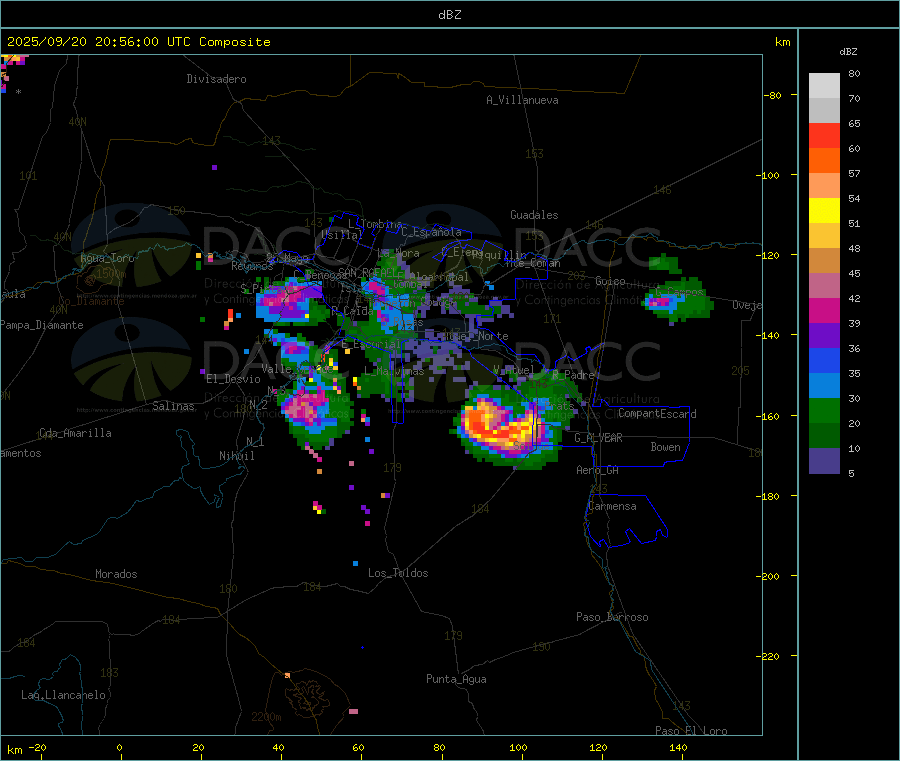Click the Los_Toldos location label
900x761 pixels.
[398, 573]
